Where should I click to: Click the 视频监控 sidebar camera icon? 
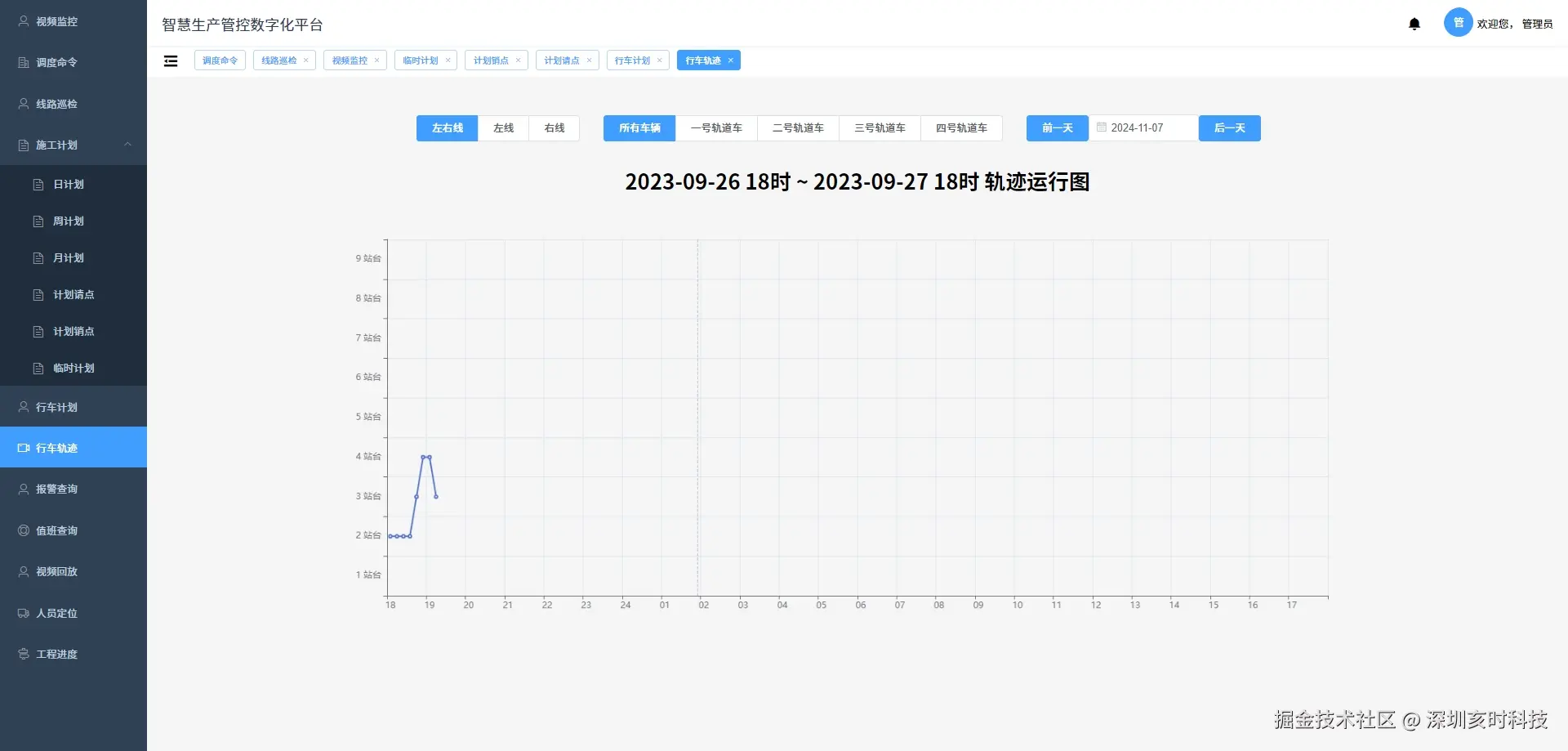click(24, 21)
